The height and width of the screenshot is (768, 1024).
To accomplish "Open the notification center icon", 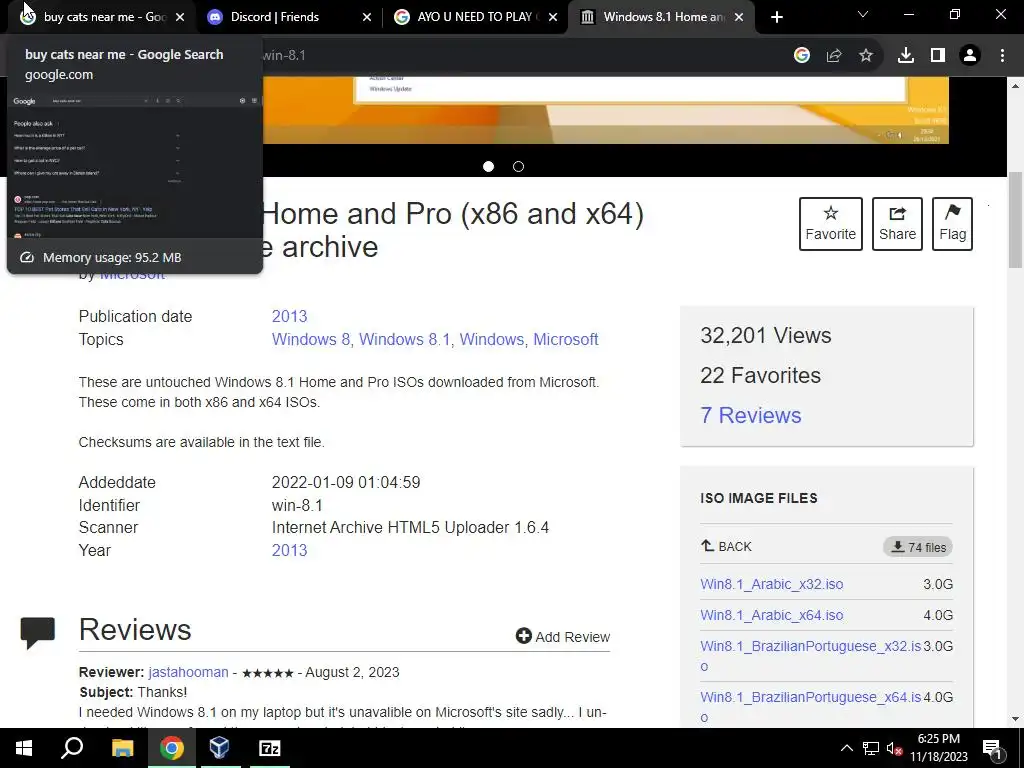I will (992, 748).
